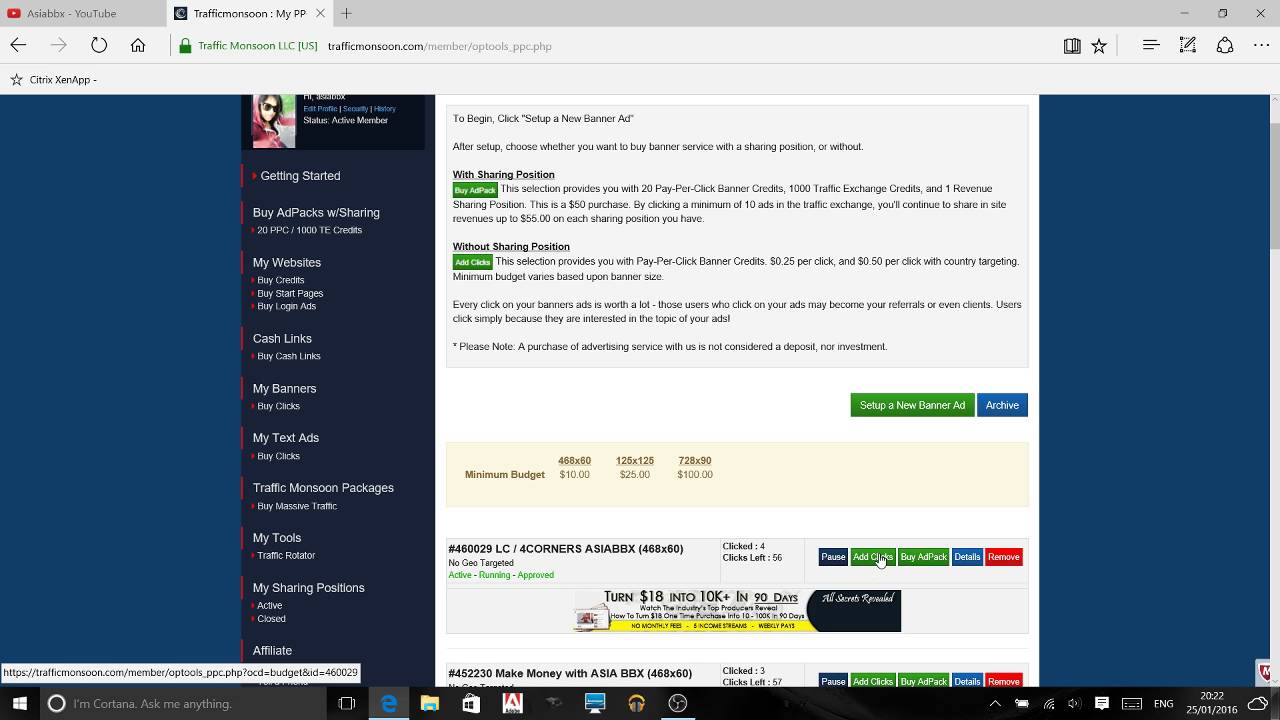Open My Websites sidebar menu
Screen dimensions: 1280x720
click(286, 262)
